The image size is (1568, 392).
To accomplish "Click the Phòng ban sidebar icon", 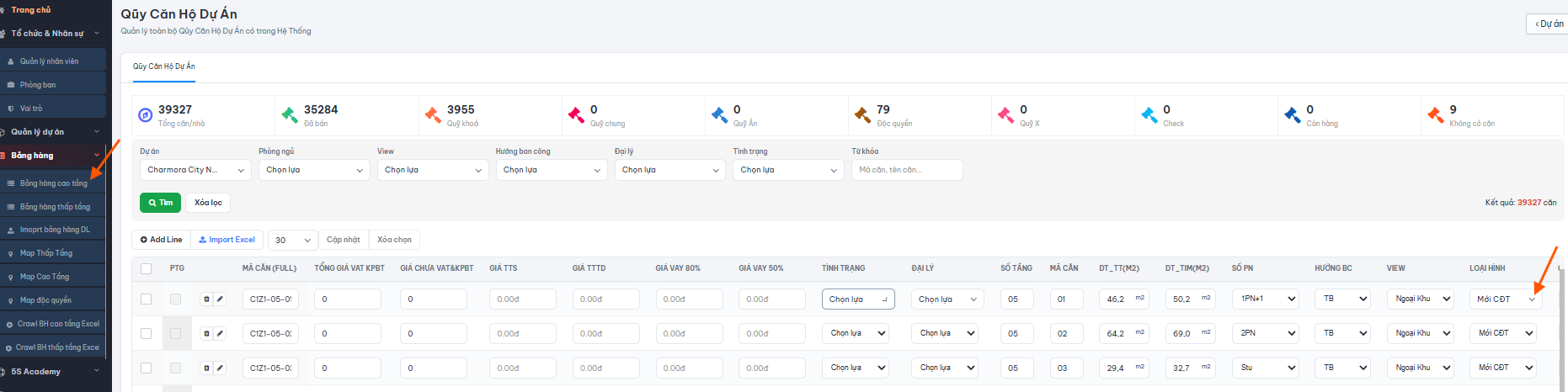I will coord(11,85).
